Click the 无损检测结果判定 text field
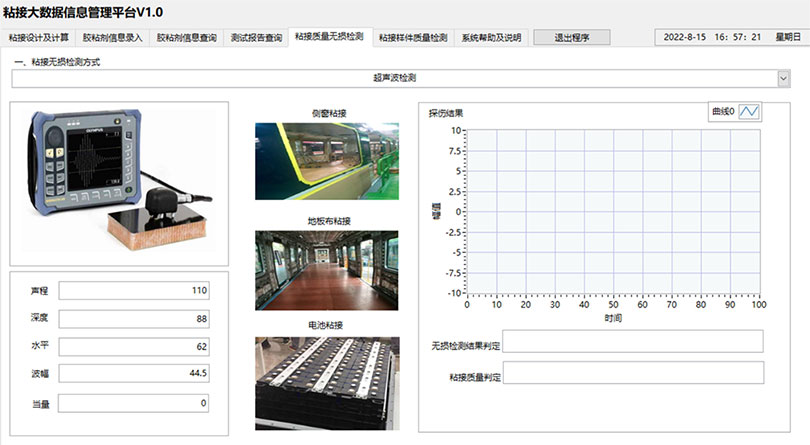The width and height of the screenshot is (810, 445). pos(633,342)
